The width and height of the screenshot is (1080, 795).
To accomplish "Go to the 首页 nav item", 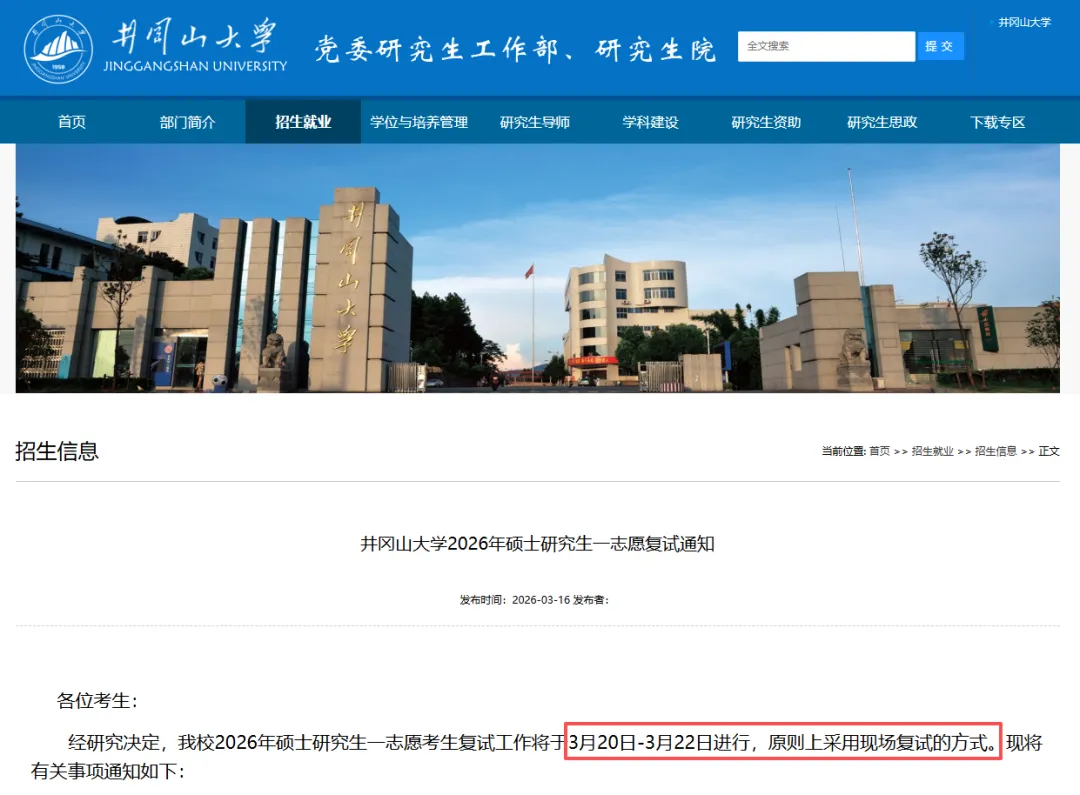I will point(72,122).
